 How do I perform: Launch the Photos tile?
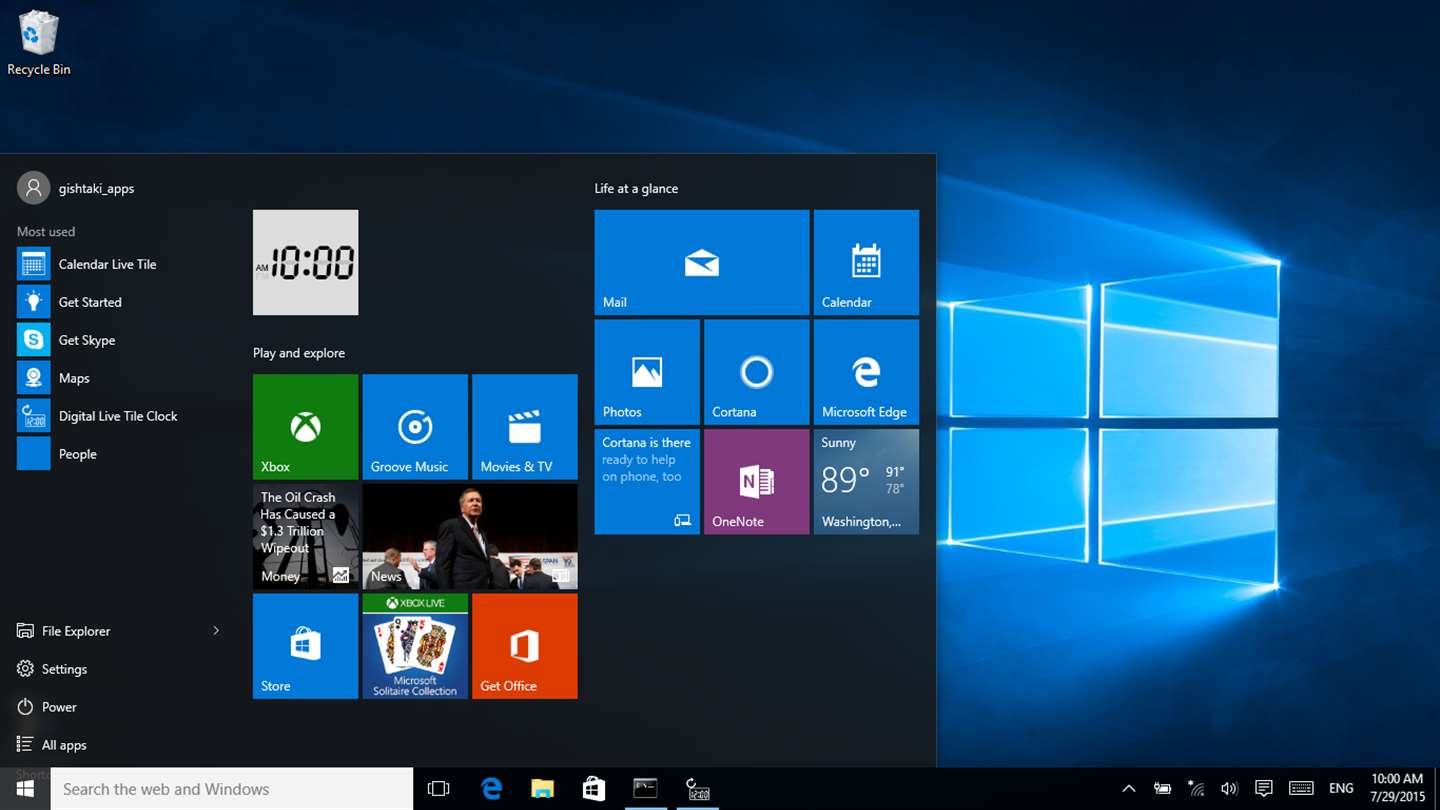[x=647, y=372]
